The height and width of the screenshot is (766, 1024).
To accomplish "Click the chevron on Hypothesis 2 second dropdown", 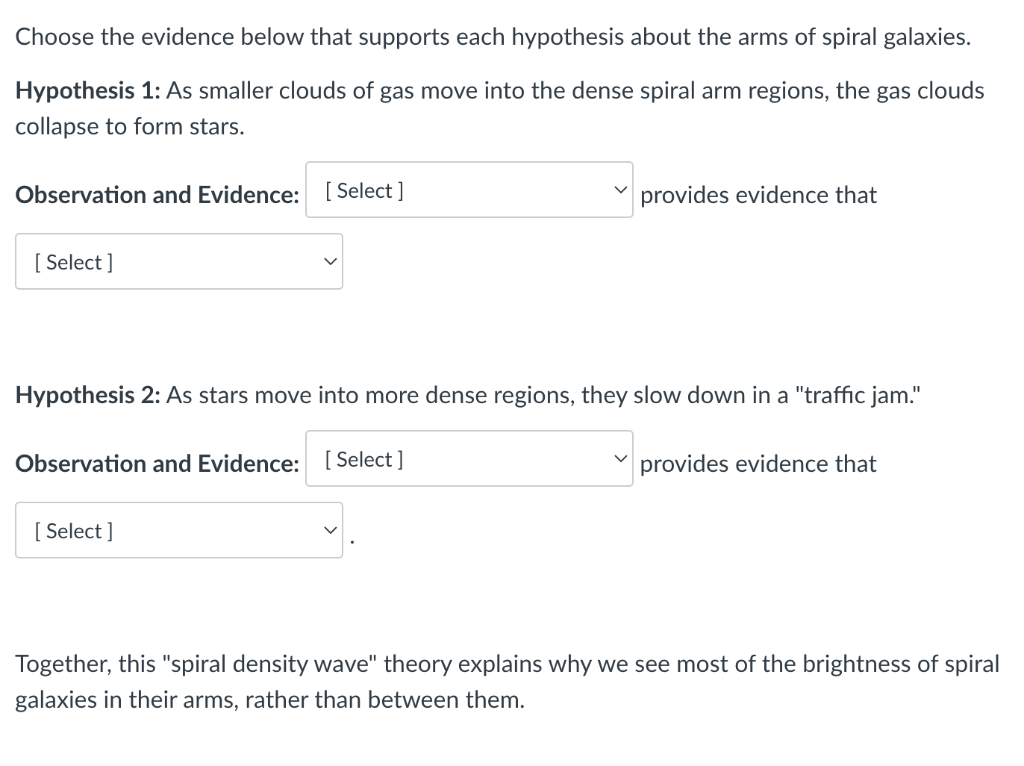I will pos(330,530).
